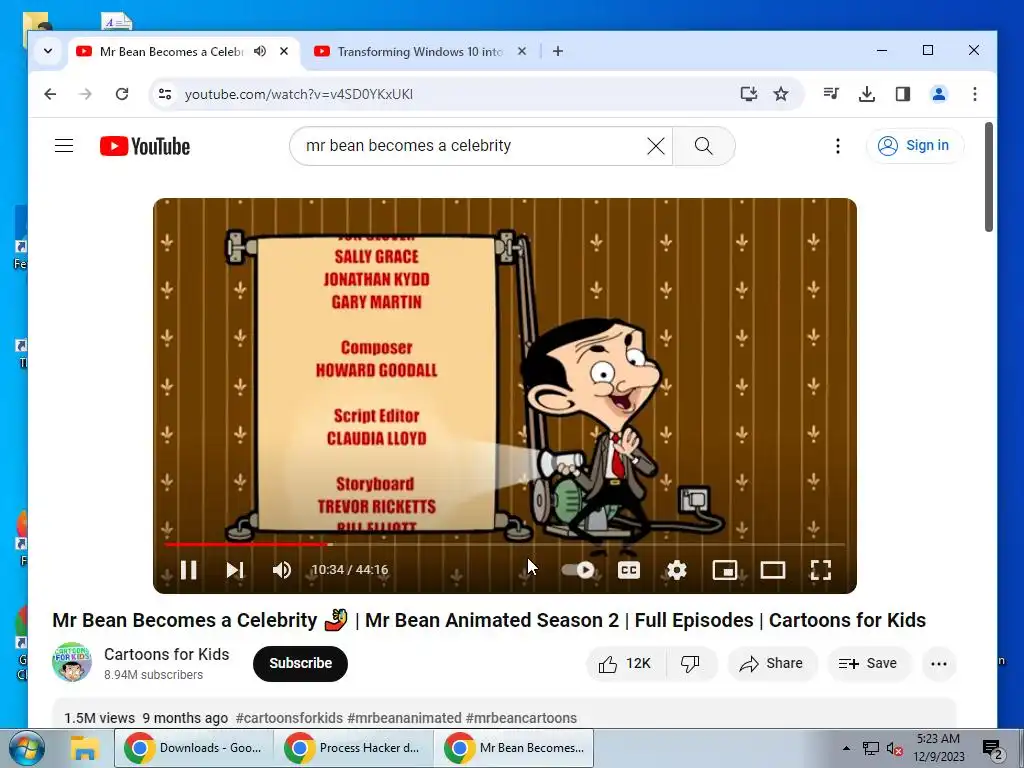Open the network tray icon
Image resolution: width=1024 pixels, height=768 pixels.
click(871, 748)
